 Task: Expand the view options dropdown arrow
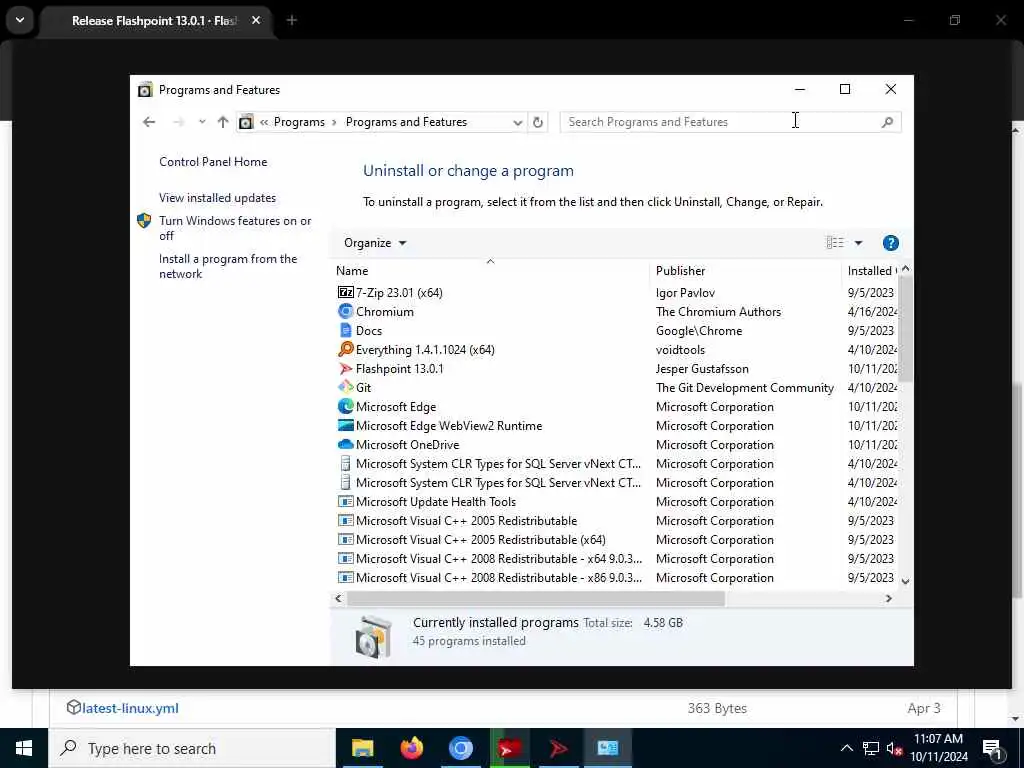(x=858, y=243)
